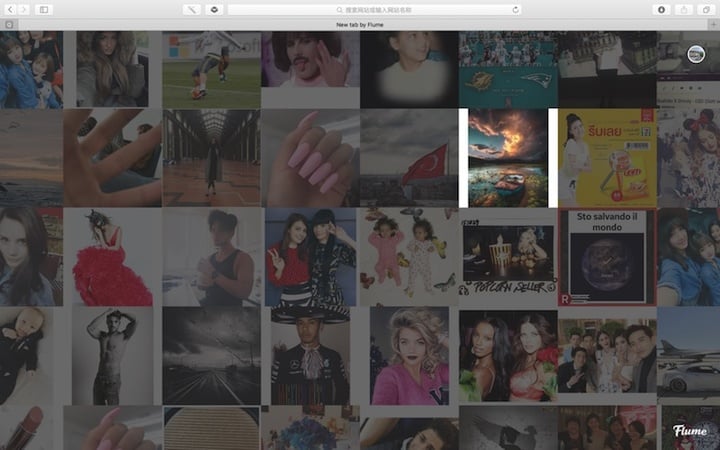720x450 pixels.
Task: Select the 'New tab by Flume' tab
Action: (360, 23)
